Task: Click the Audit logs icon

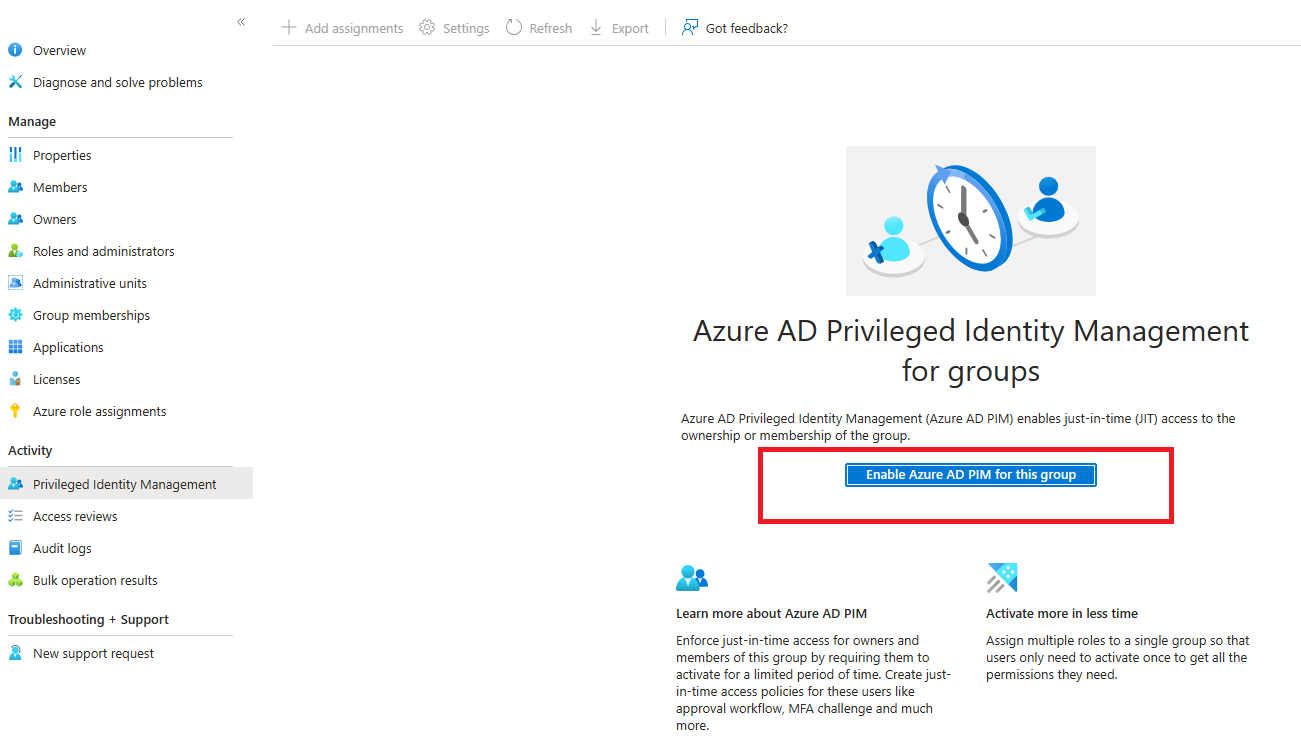Action: (15, 548)
